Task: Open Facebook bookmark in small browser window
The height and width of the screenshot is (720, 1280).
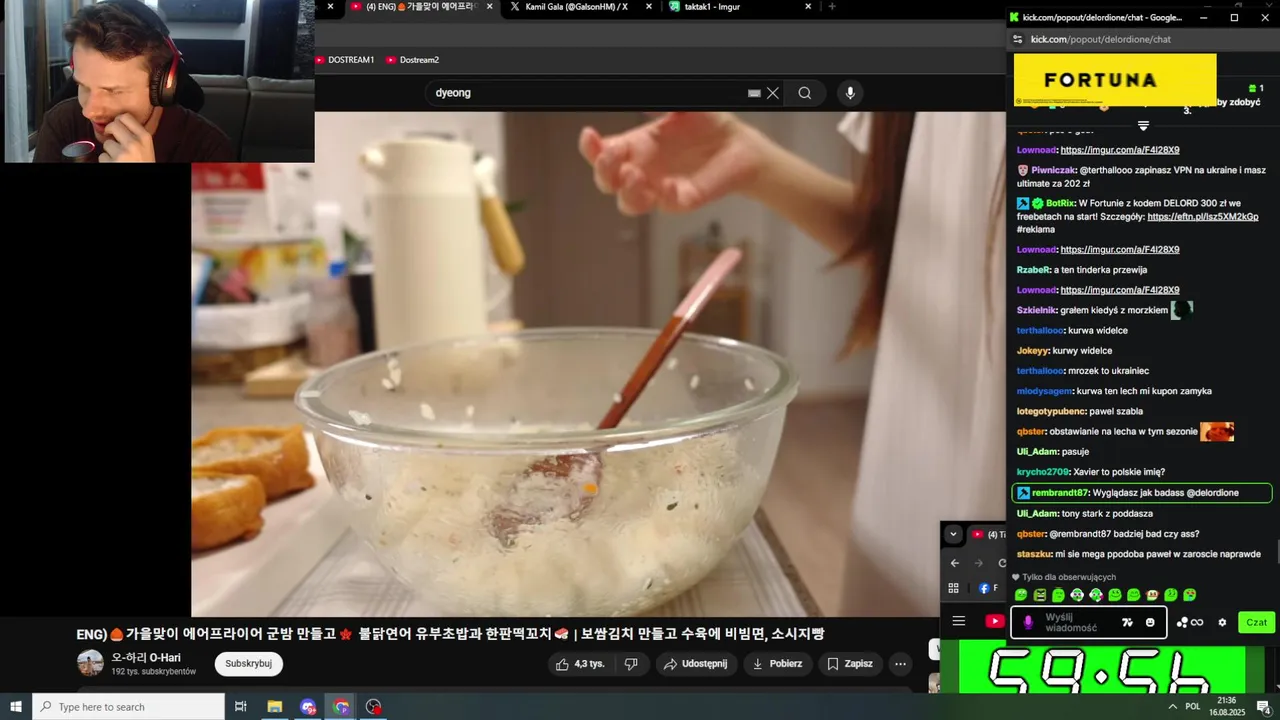Action: tap(988, 588)
